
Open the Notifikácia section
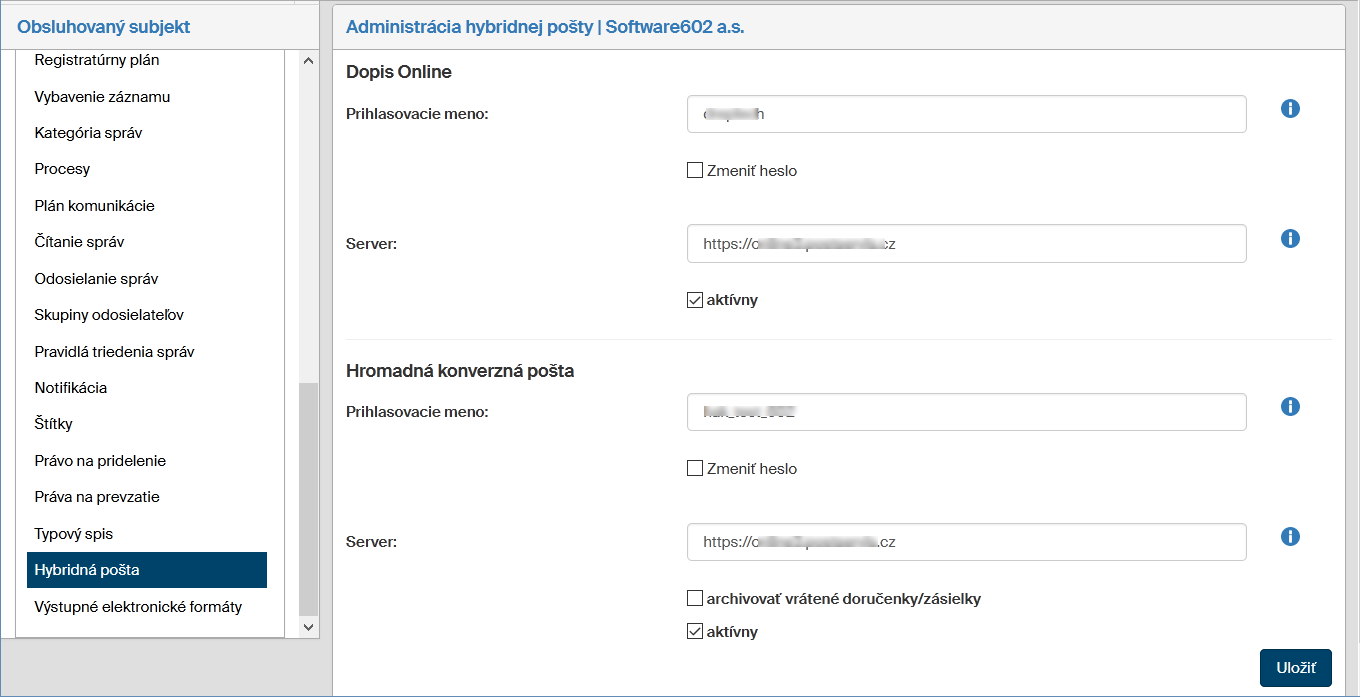[71, 388]
